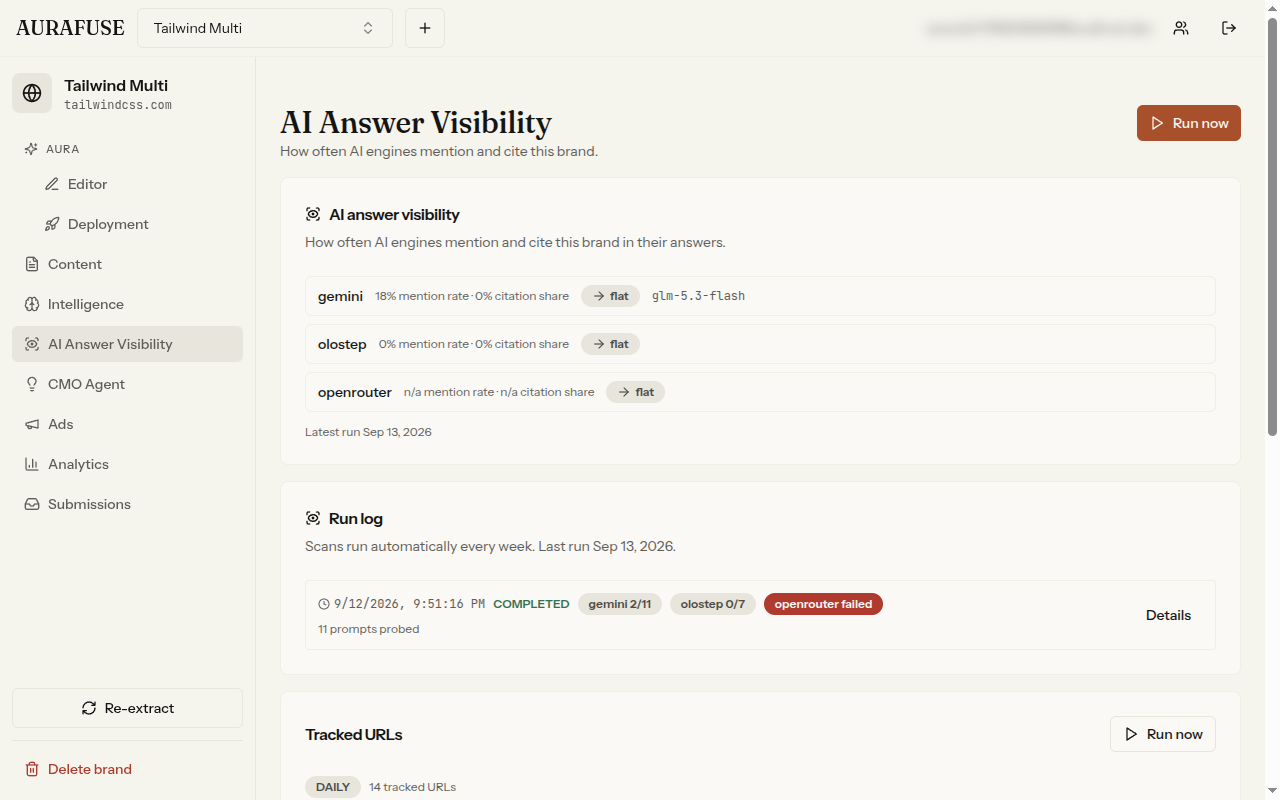This screenshot has width=1280, height=800.
Task: Click the openrouter engine row name
Action: (x=355, y=392)
